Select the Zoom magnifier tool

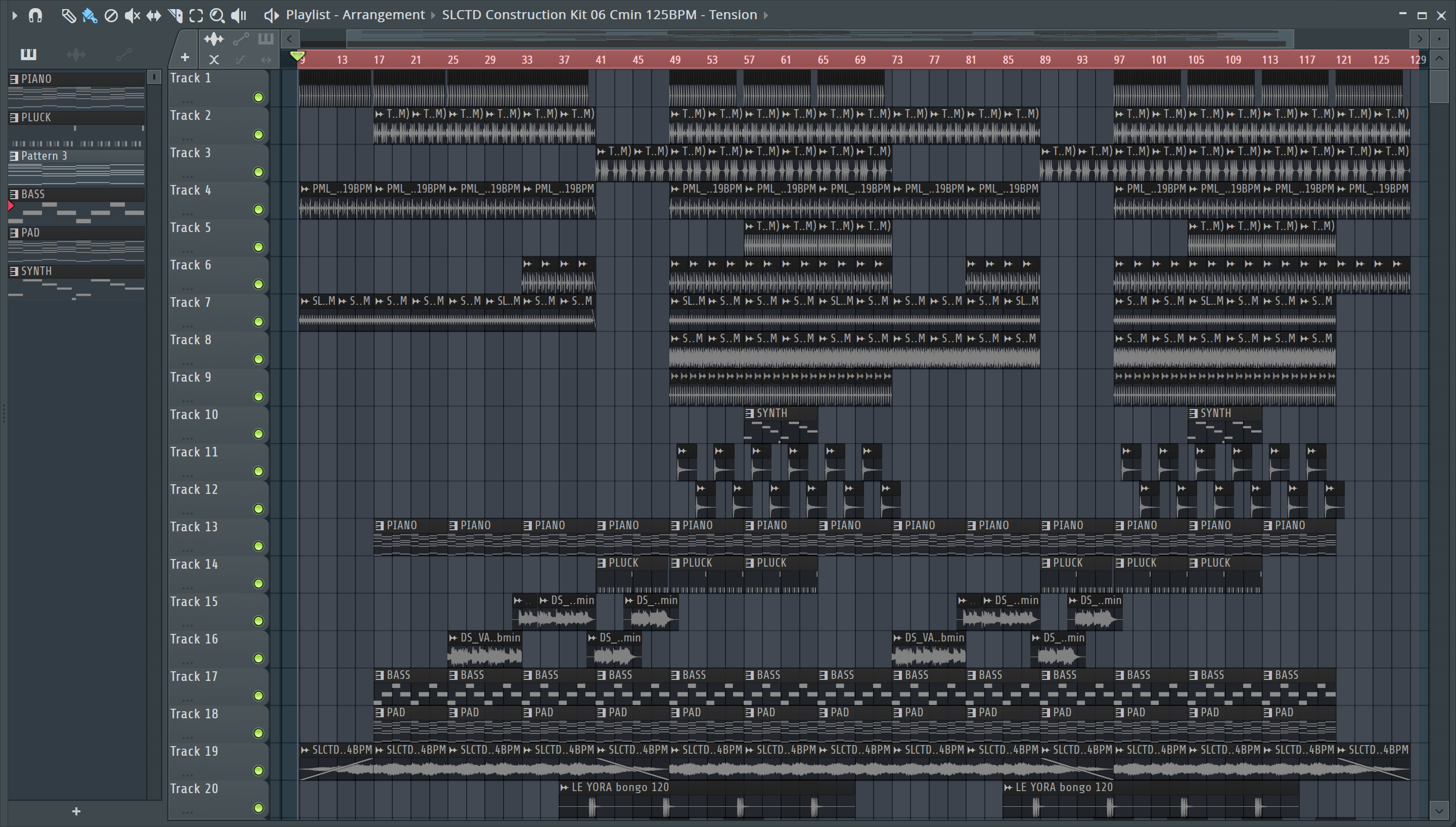pos(217,15)
